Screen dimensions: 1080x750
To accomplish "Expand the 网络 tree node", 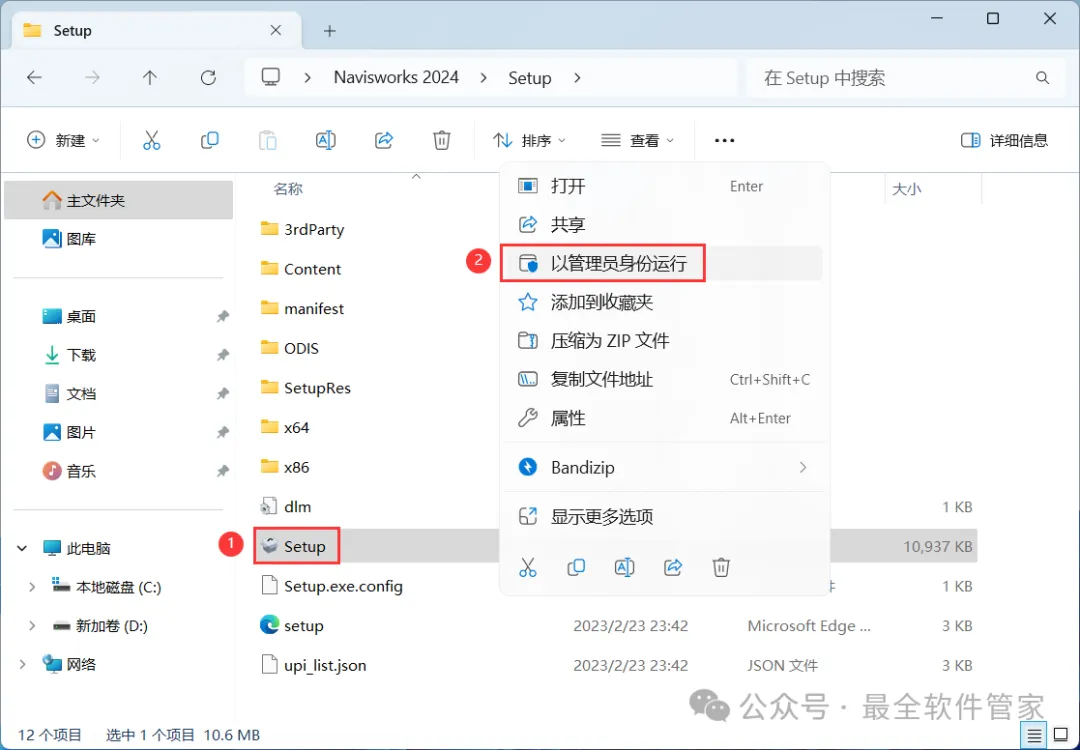I will (22, 664).
